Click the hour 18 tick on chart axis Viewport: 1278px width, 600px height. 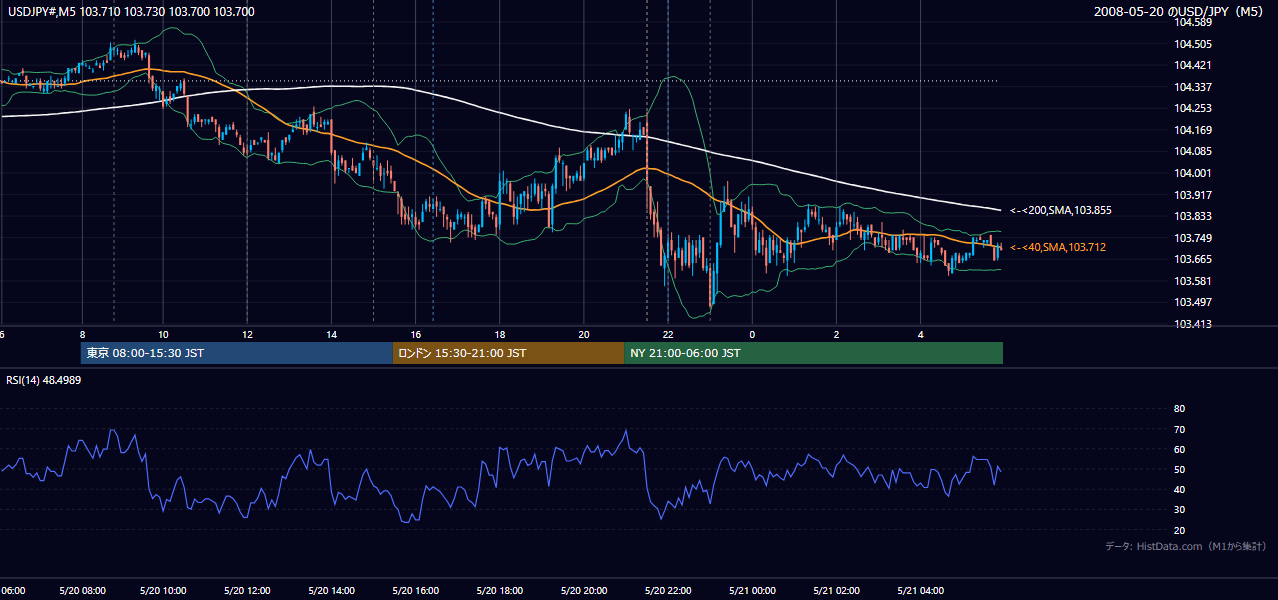click(499, 334)
